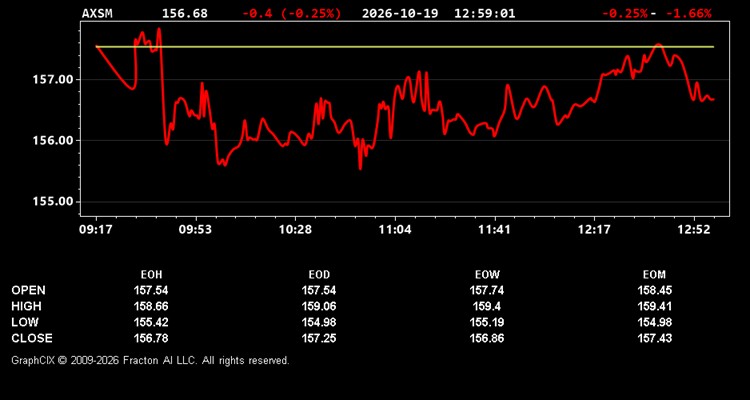Select the EOH column header
Viewport: 750px width, 400px height.
click(x=151, y=275)
